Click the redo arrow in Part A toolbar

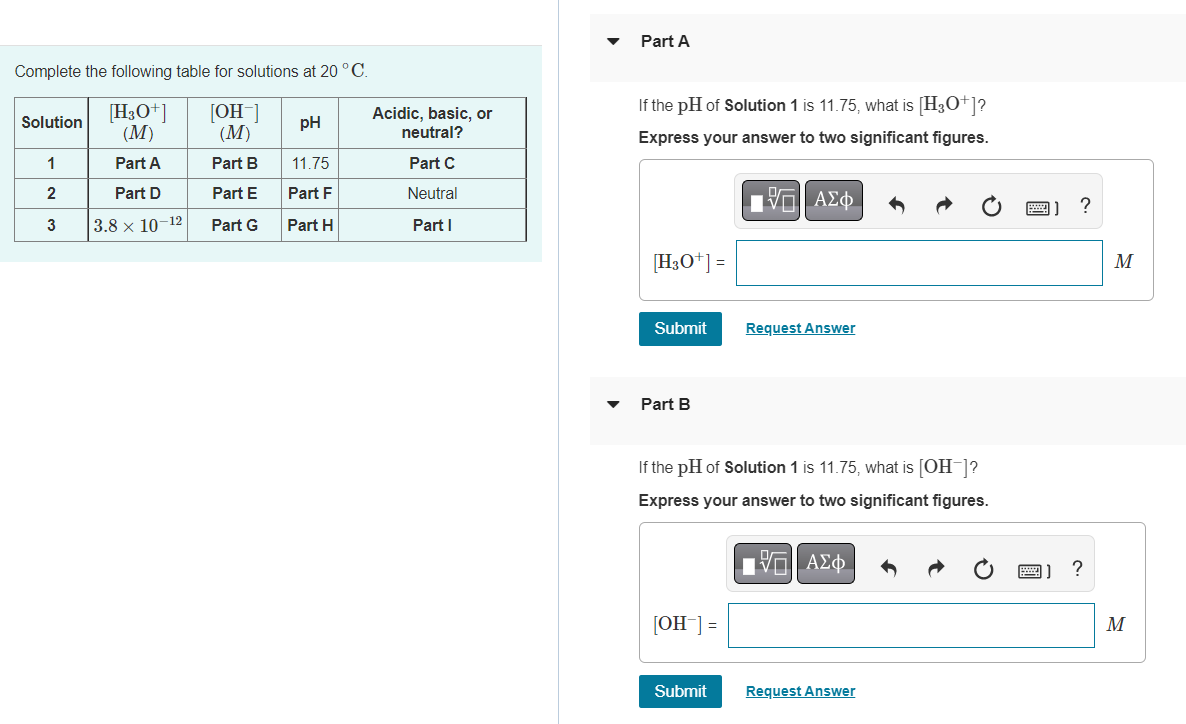(x=943, y=203)
